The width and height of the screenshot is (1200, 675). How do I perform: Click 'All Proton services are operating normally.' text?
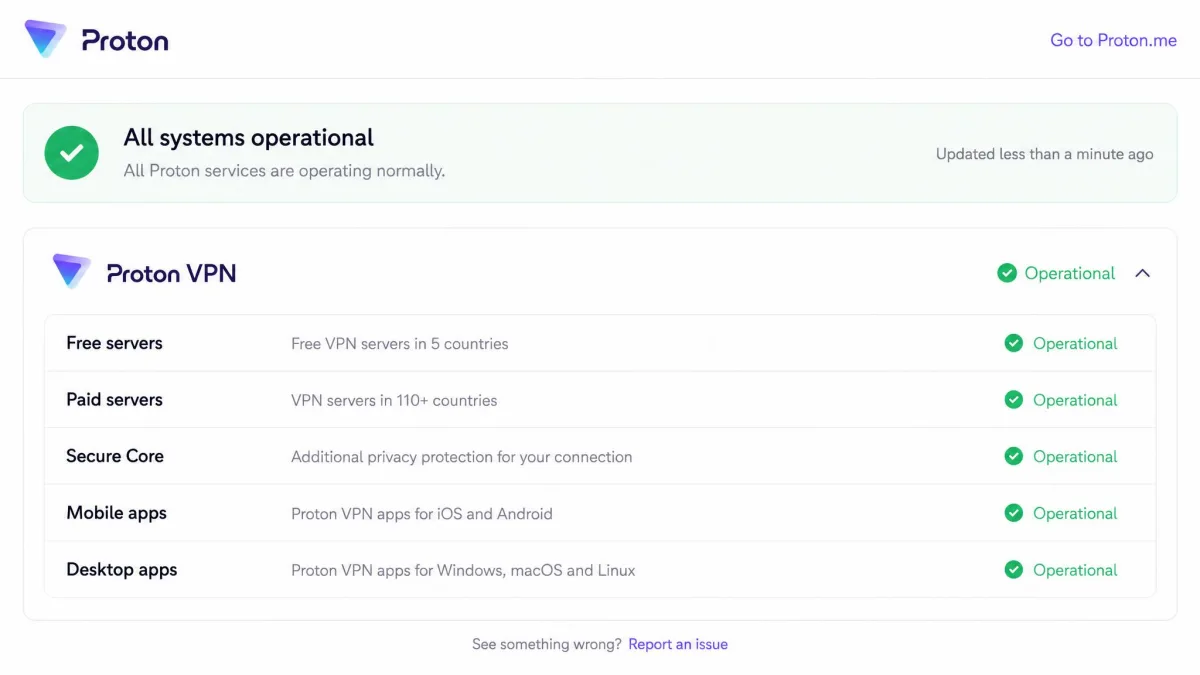tap(284, 171)
